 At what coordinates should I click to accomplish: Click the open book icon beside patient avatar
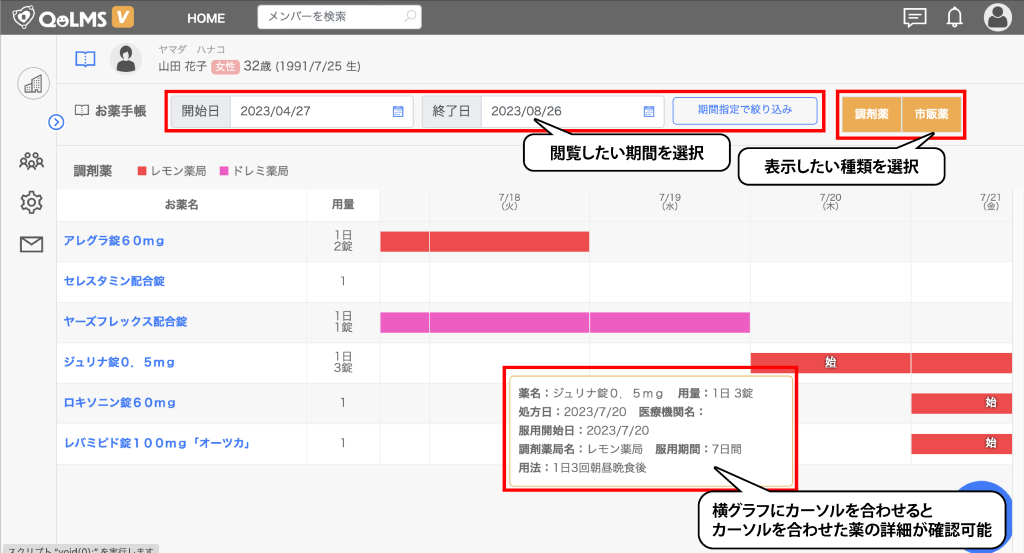click(x=86, y=59)
